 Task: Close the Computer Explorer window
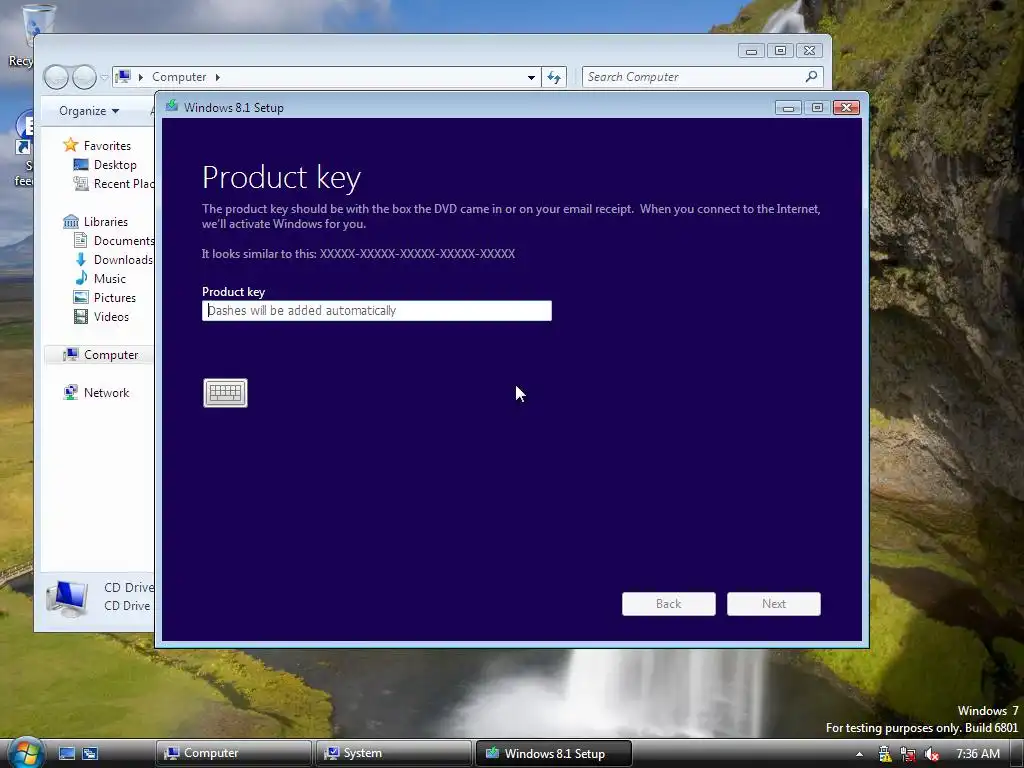809,51
